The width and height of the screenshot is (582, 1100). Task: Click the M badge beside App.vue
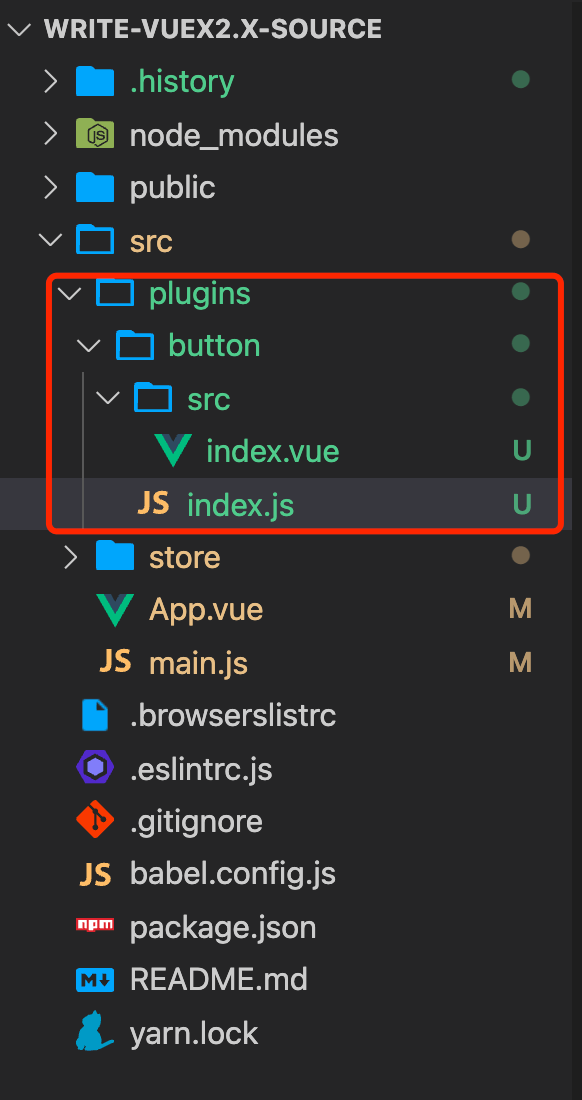[521, 609]
